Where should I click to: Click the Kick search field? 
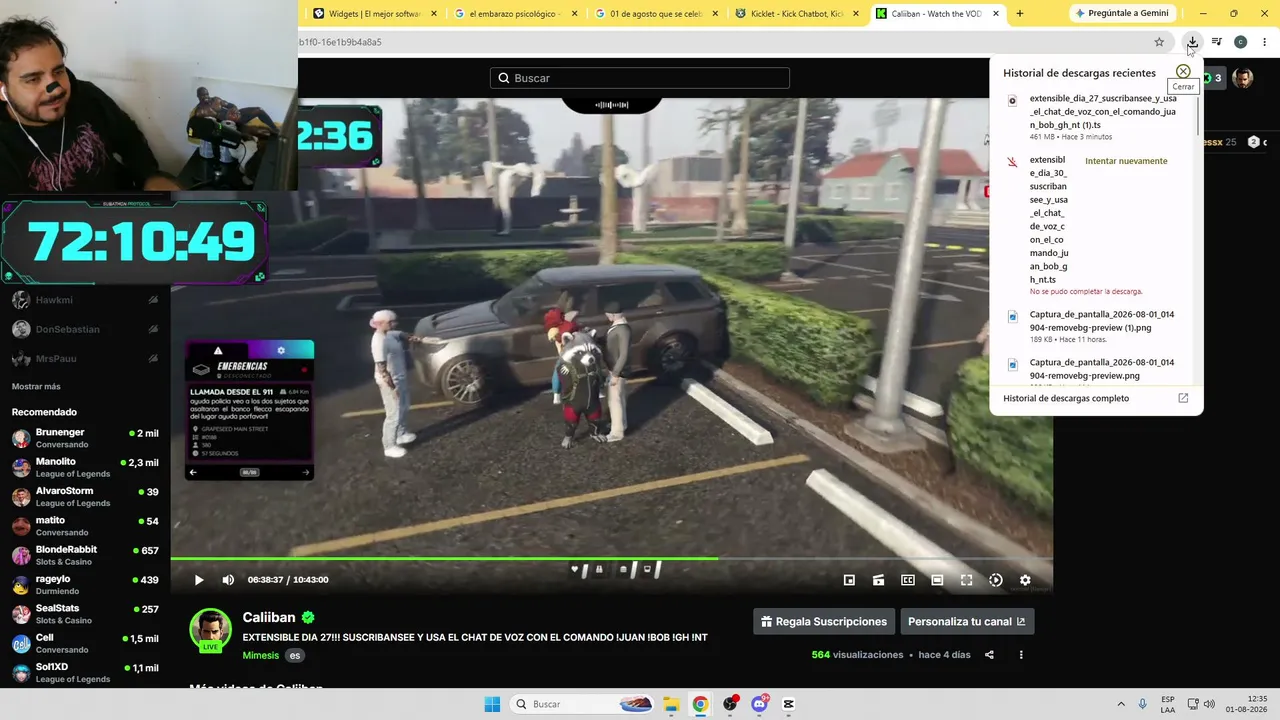(640, 78)
